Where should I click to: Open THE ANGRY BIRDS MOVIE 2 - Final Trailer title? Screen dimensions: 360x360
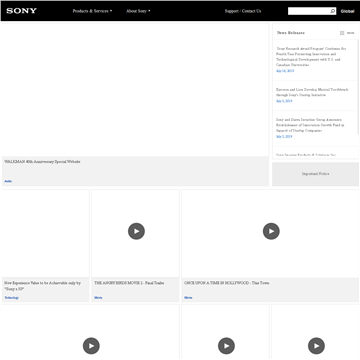coord(129,283)
